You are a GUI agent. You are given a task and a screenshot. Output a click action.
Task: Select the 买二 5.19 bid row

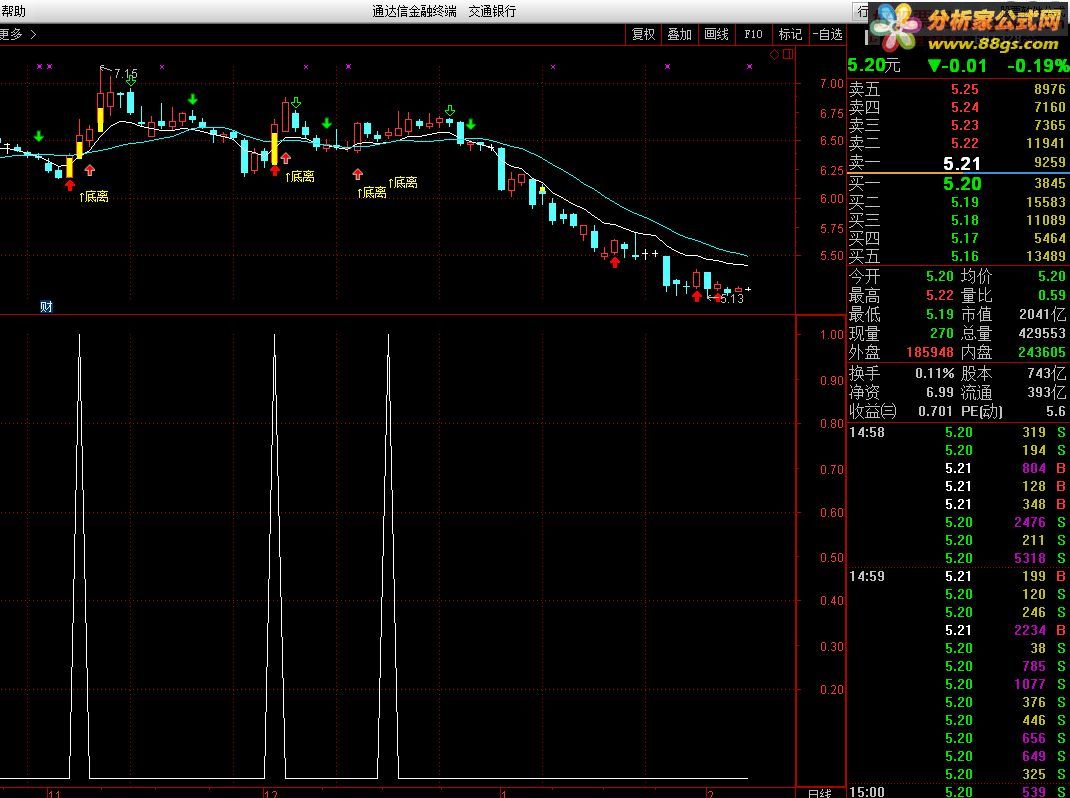pos(957,202)
